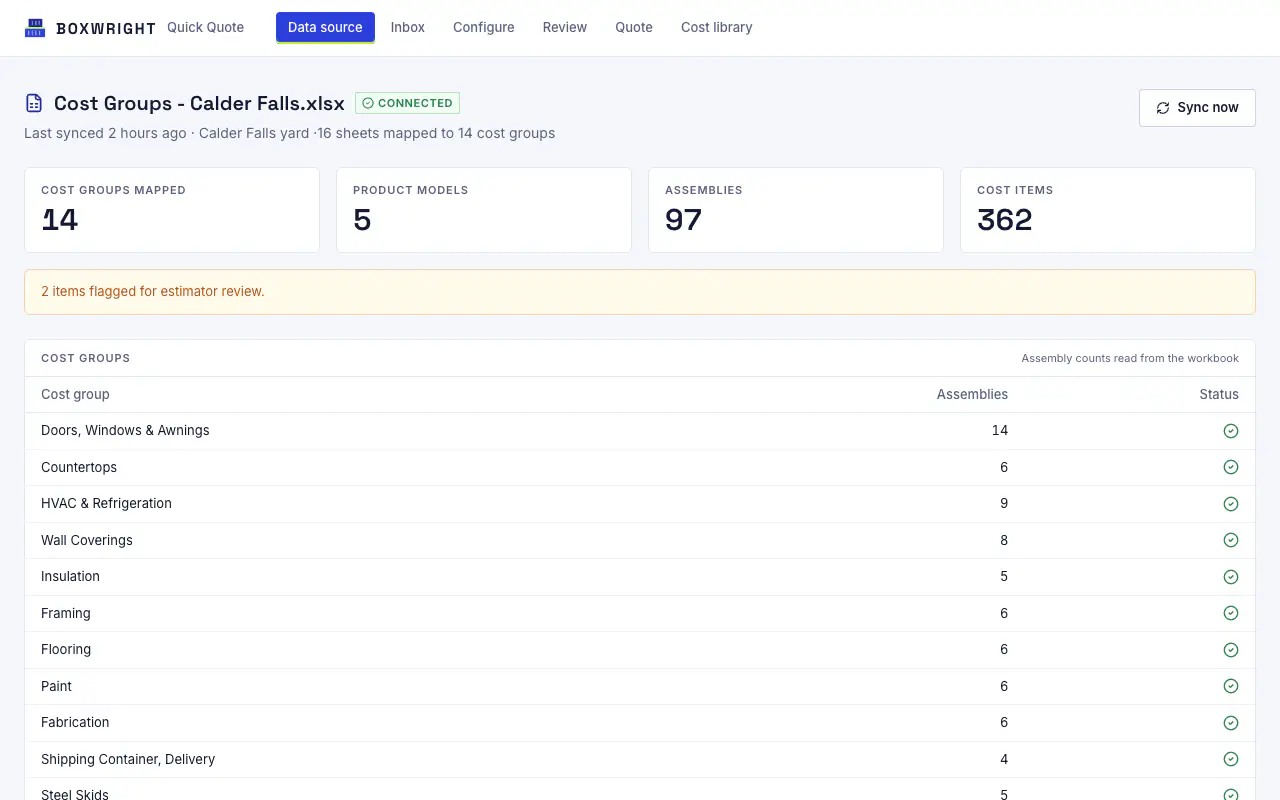Select the Insulation cost group
Image resolution: width=1280 pixels, height=800 pixels.
point(640,577)
